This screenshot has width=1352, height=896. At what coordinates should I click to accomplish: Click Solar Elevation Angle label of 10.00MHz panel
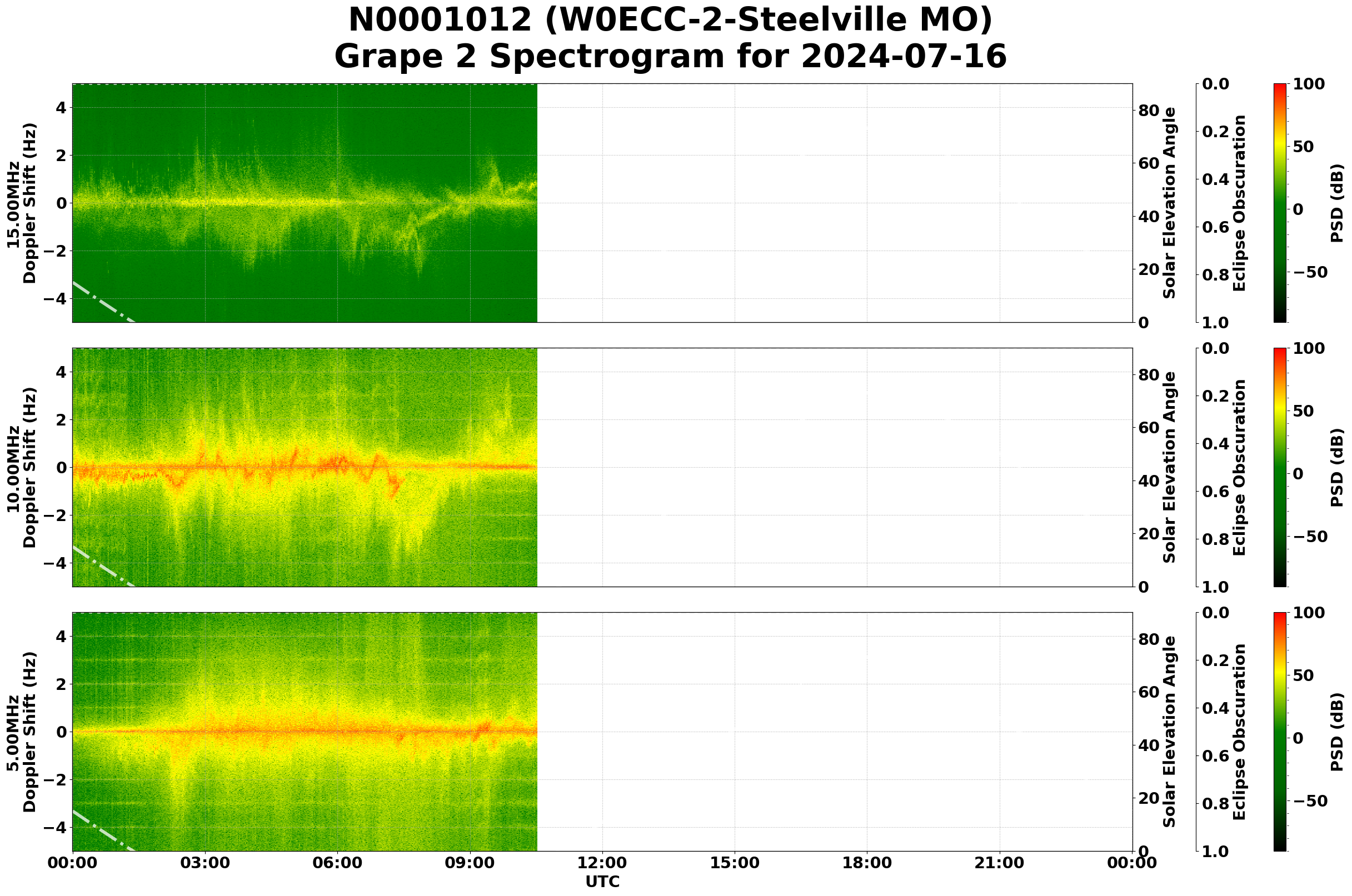1170,467
